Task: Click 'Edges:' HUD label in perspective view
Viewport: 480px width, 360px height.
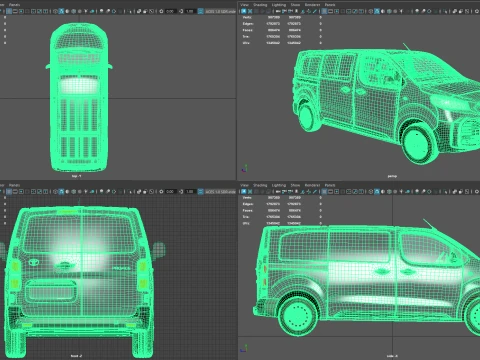Action: (x=248, y=24)
